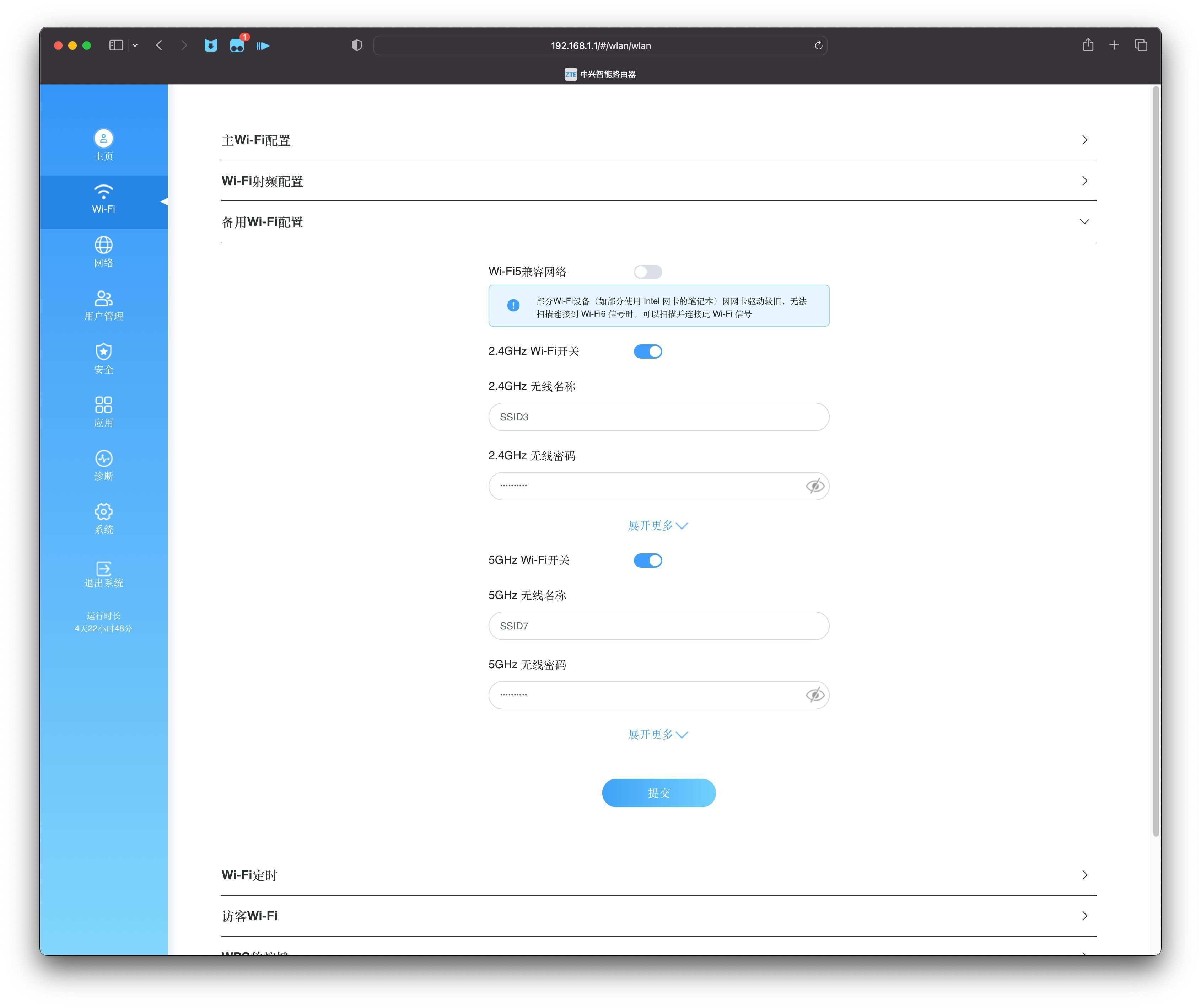The image size is (1201, 1008).
Task: Open the 主页 home icon in sidebar
Action: click(103, 139)
